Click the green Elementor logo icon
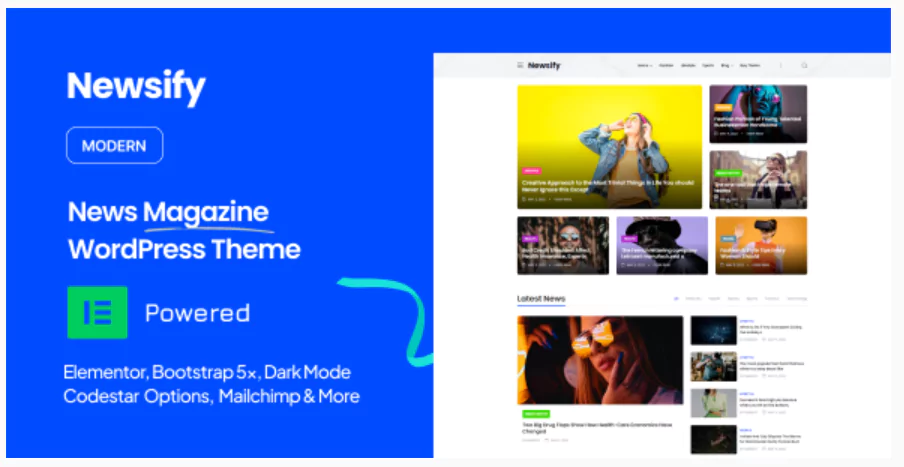 pyautogui.click(x=97, y=312)
